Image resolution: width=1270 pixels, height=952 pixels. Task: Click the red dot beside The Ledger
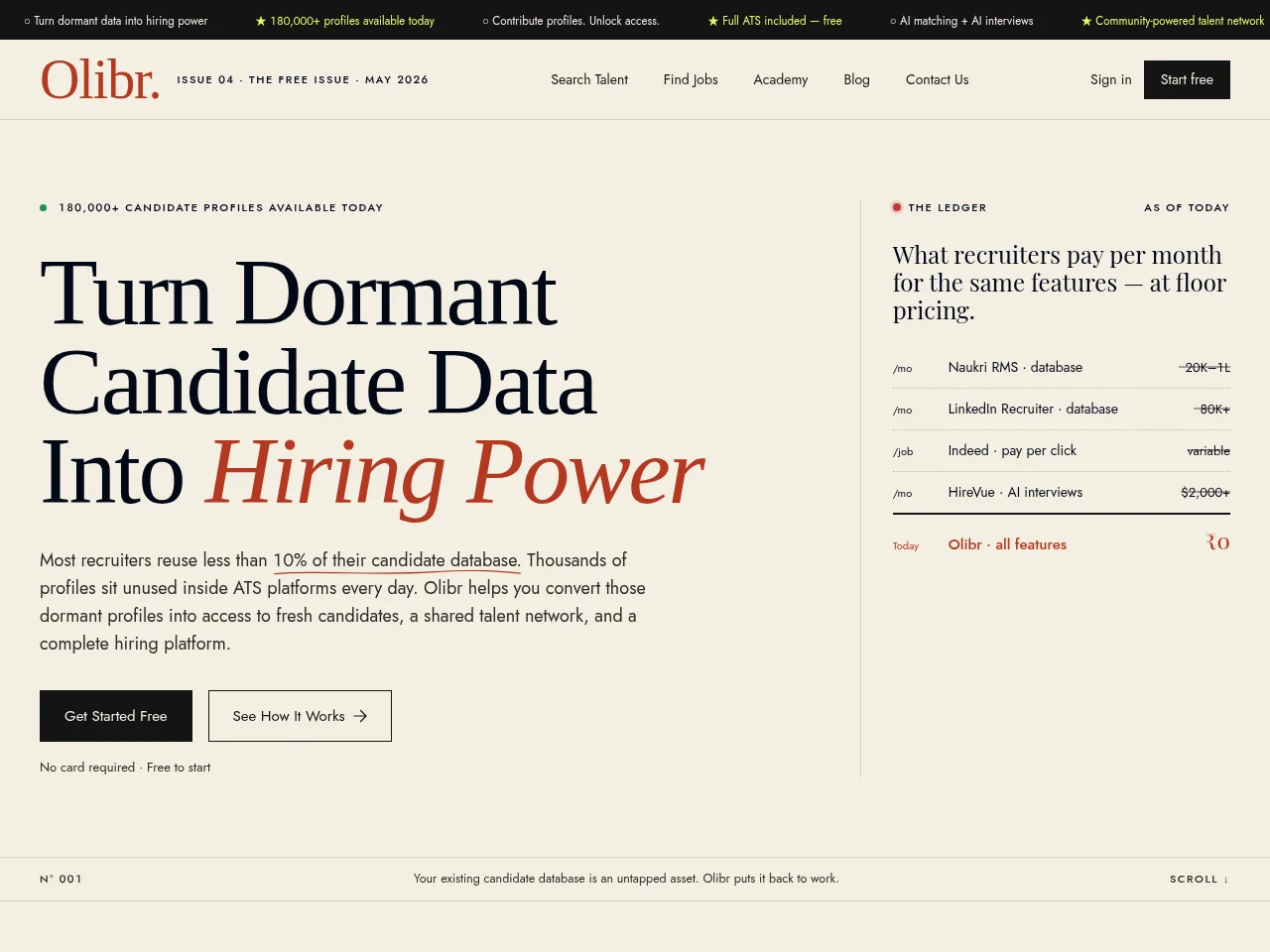tap(897, 207)
